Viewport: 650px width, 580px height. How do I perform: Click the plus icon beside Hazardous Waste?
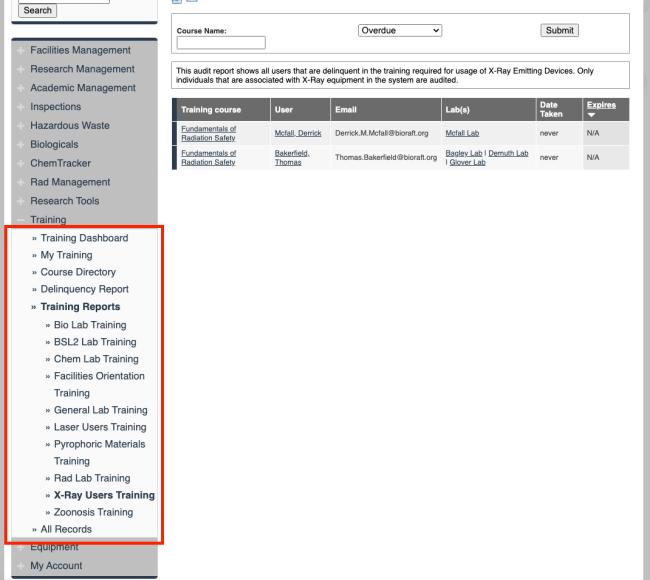(20, 126)
